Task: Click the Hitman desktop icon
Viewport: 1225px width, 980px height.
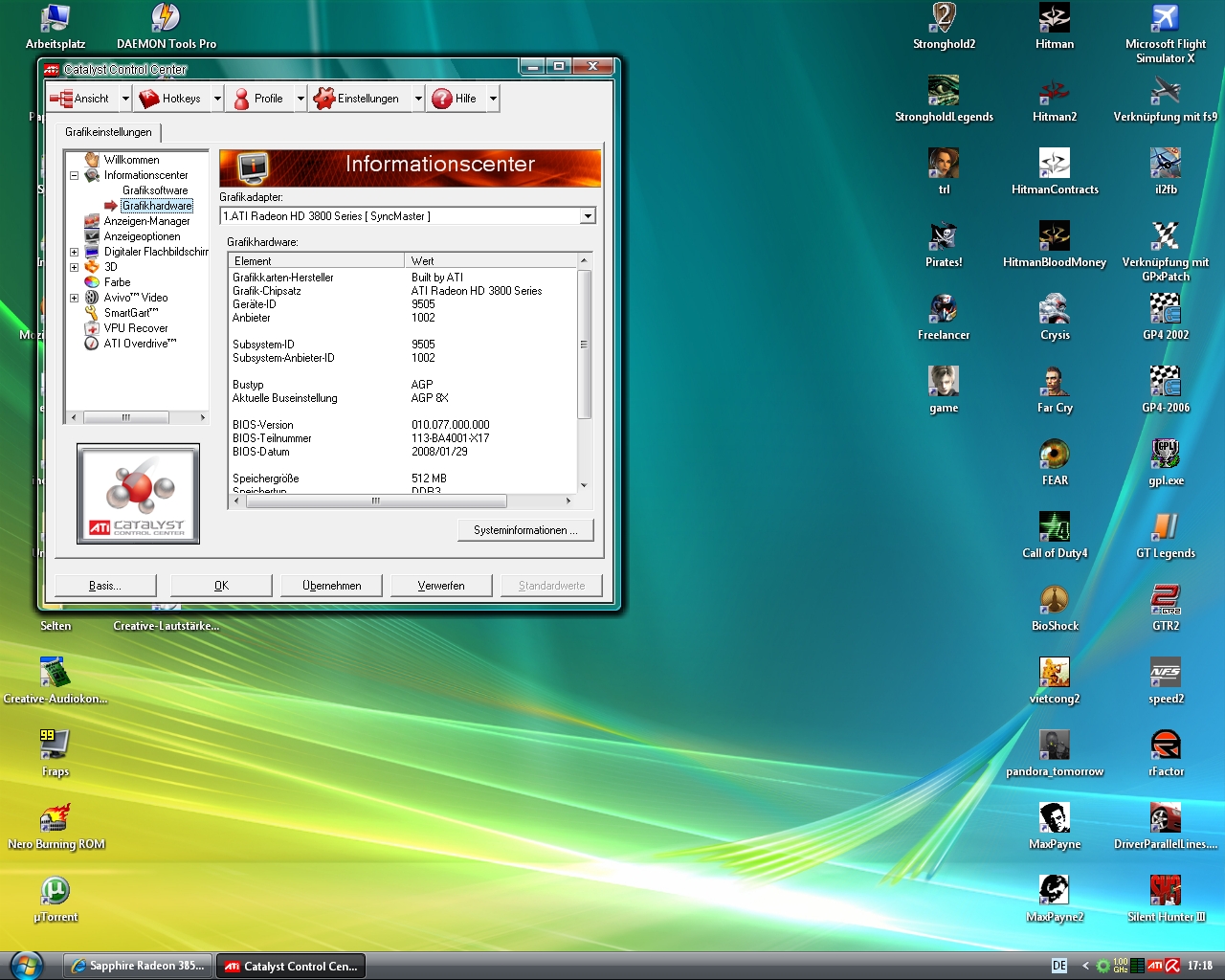Action: click(x=1055, y=27)
